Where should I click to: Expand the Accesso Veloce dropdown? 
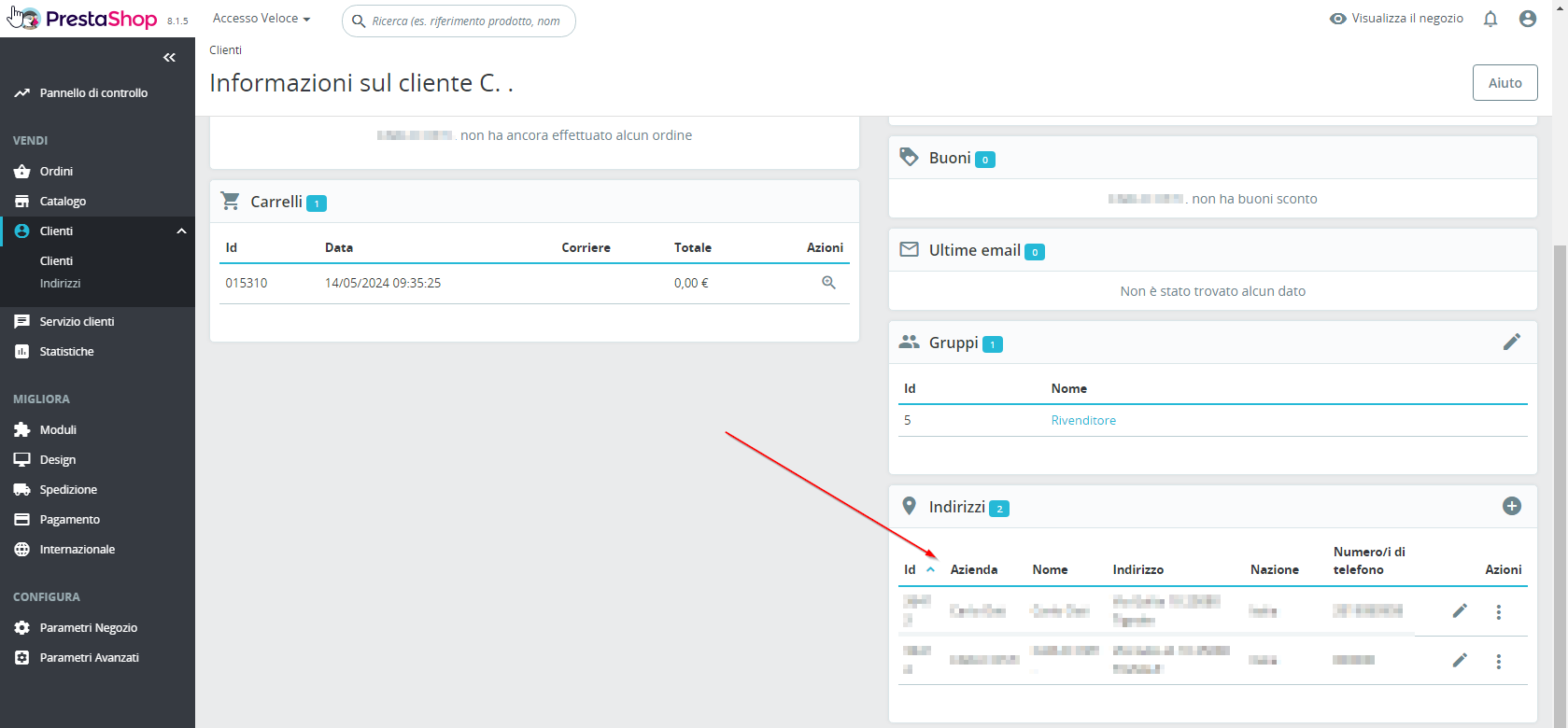tap(261, 19)
